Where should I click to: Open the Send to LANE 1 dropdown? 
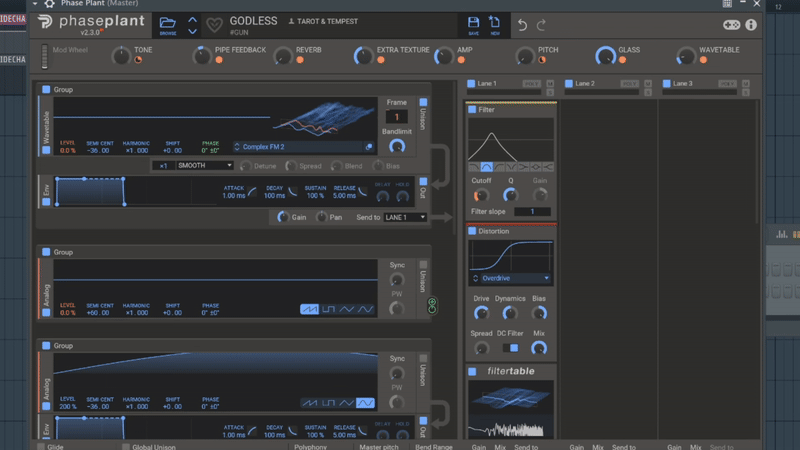pos(405,217)
